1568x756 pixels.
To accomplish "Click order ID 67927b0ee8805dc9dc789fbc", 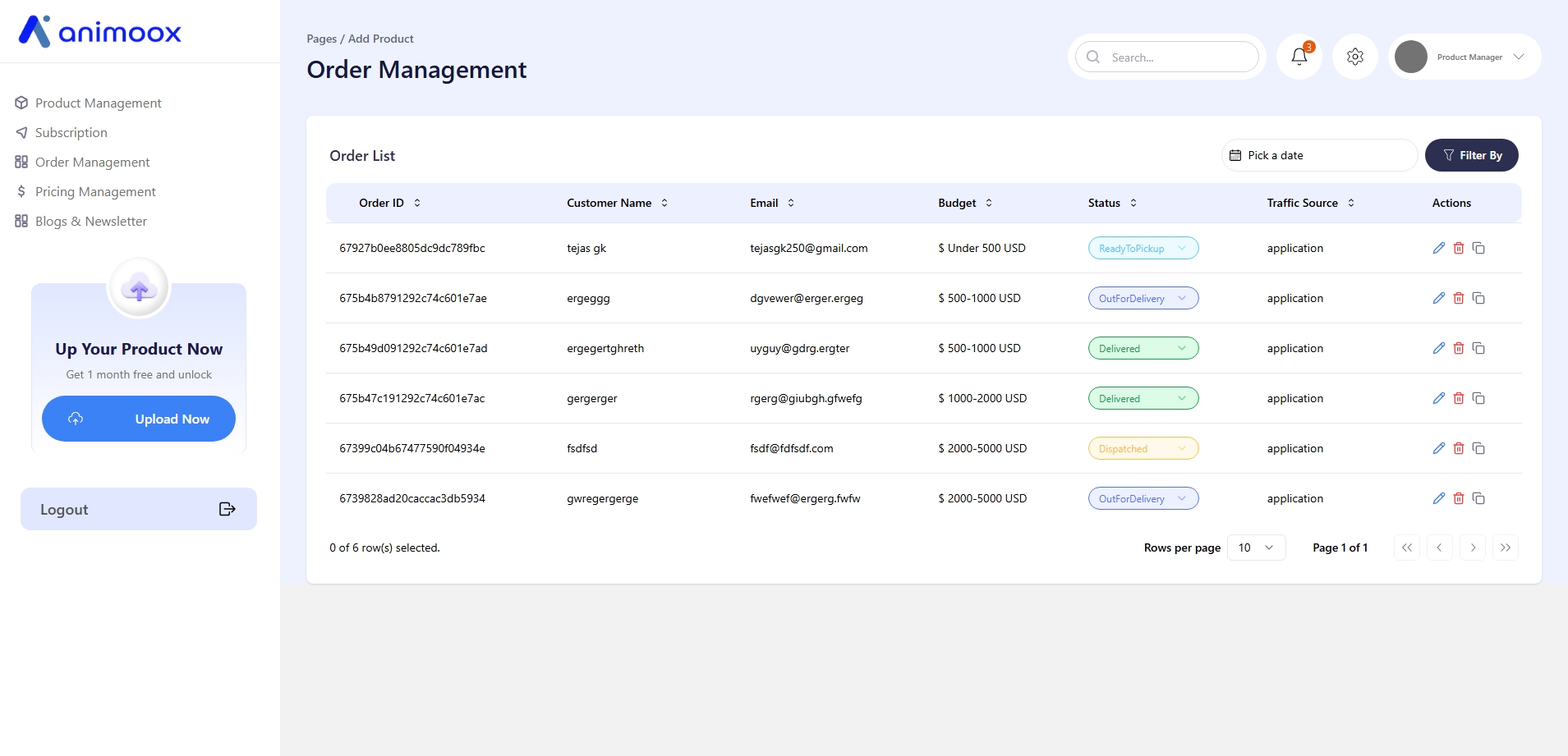I will 412,248.
